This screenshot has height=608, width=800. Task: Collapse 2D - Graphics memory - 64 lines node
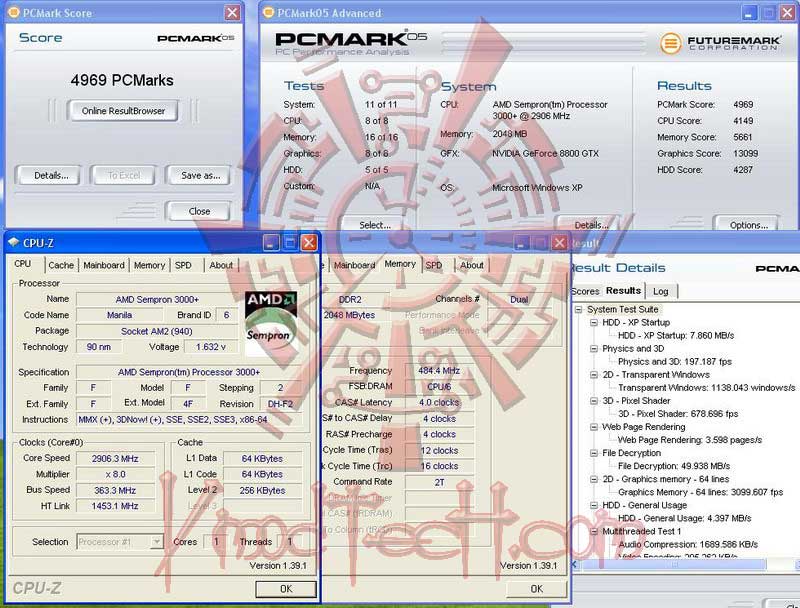pyautogui.click(x=594, y=479)
